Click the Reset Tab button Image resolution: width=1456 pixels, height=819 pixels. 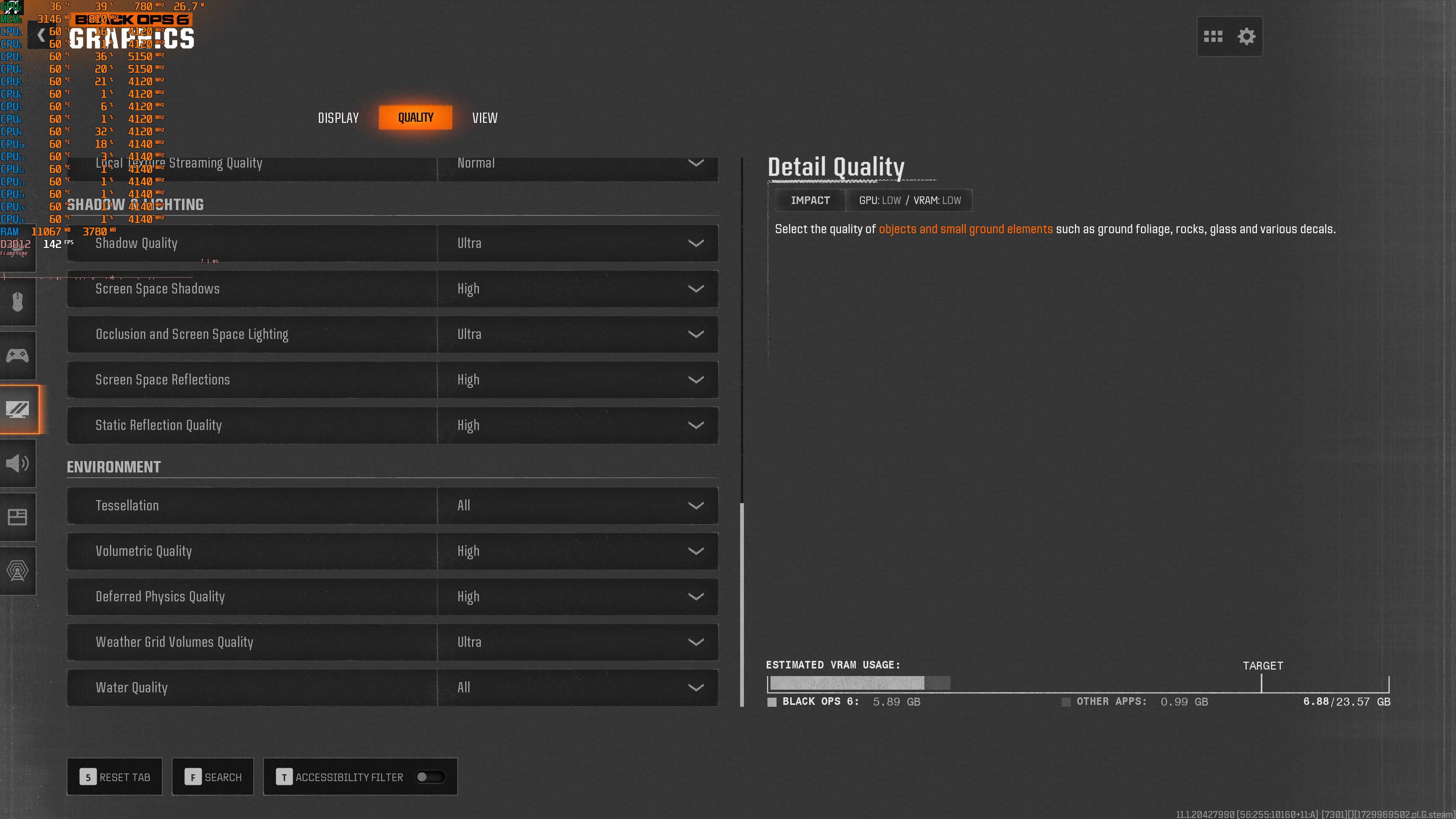115,777
